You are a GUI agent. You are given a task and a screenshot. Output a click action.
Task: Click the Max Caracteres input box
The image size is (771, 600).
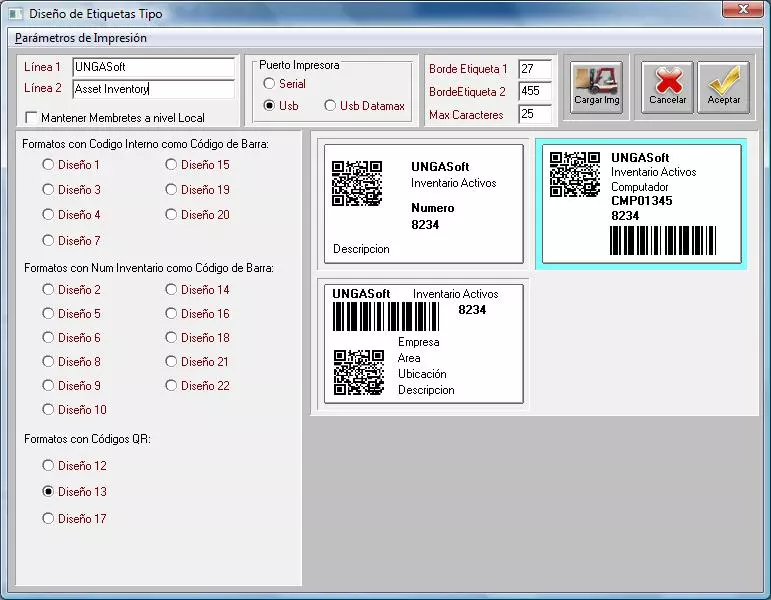[535, 115]
